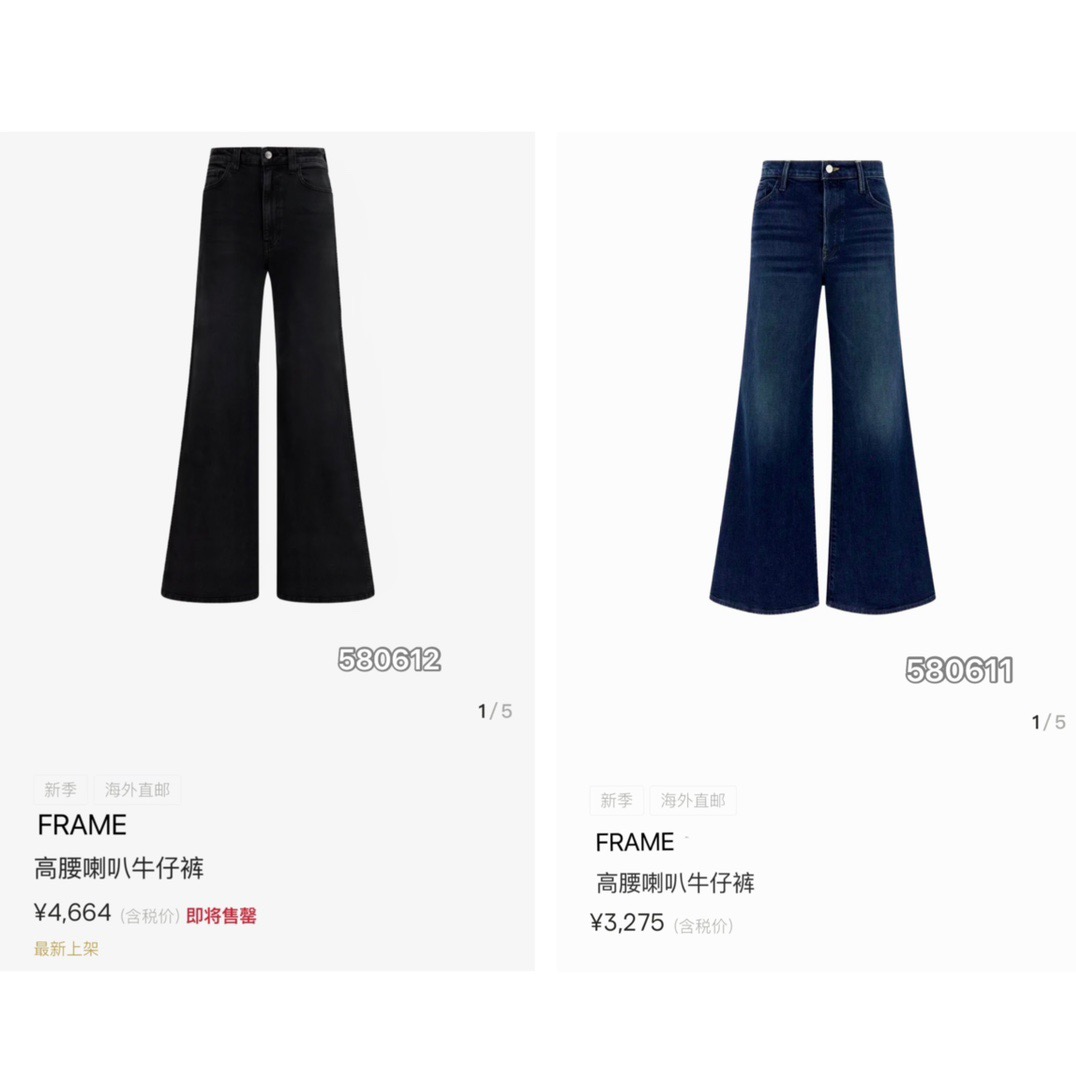
Task: Select the 新季 tag on blue jeans
Action: [616, 801]
